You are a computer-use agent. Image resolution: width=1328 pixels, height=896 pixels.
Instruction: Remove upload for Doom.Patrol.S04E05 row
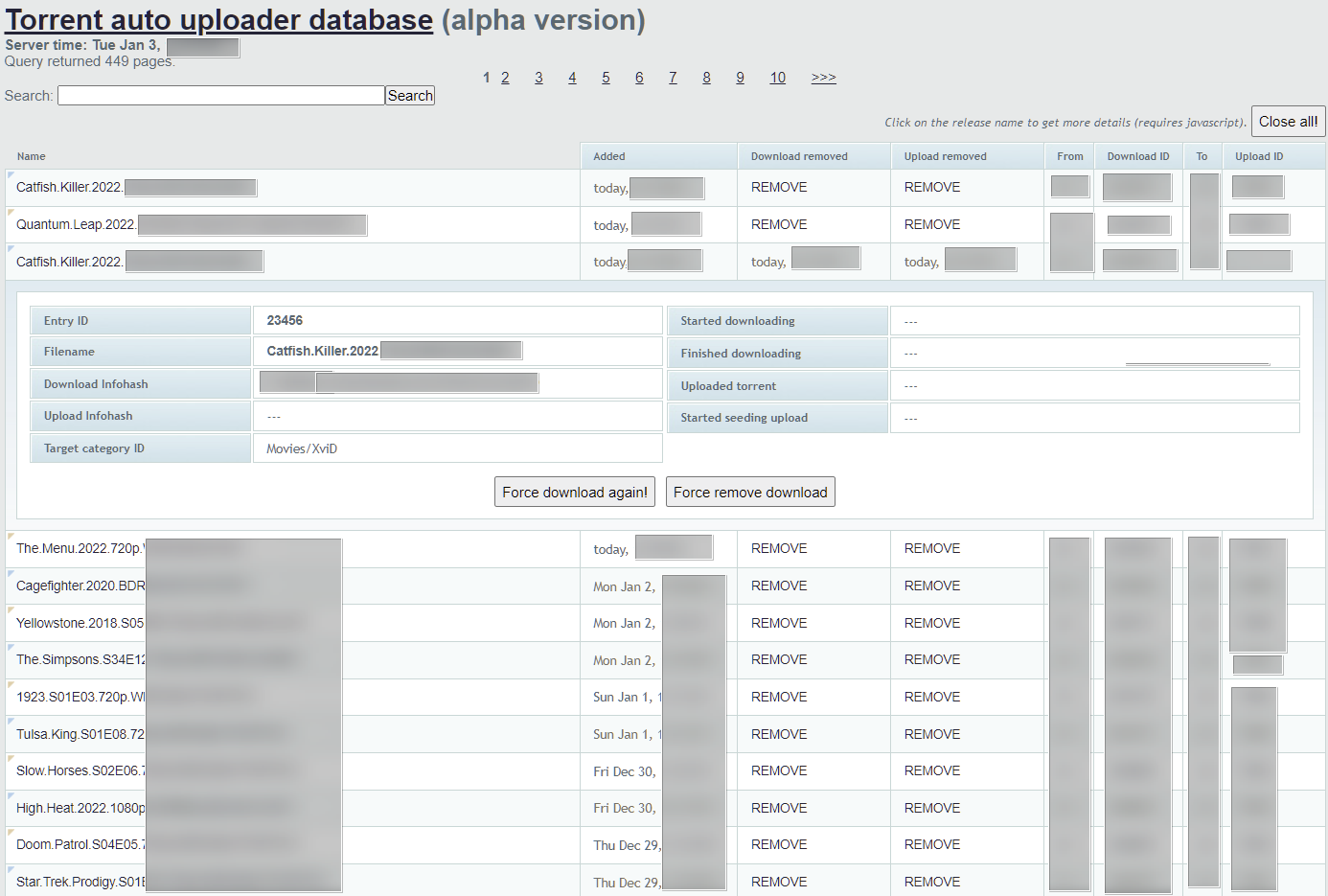(931, 845)
